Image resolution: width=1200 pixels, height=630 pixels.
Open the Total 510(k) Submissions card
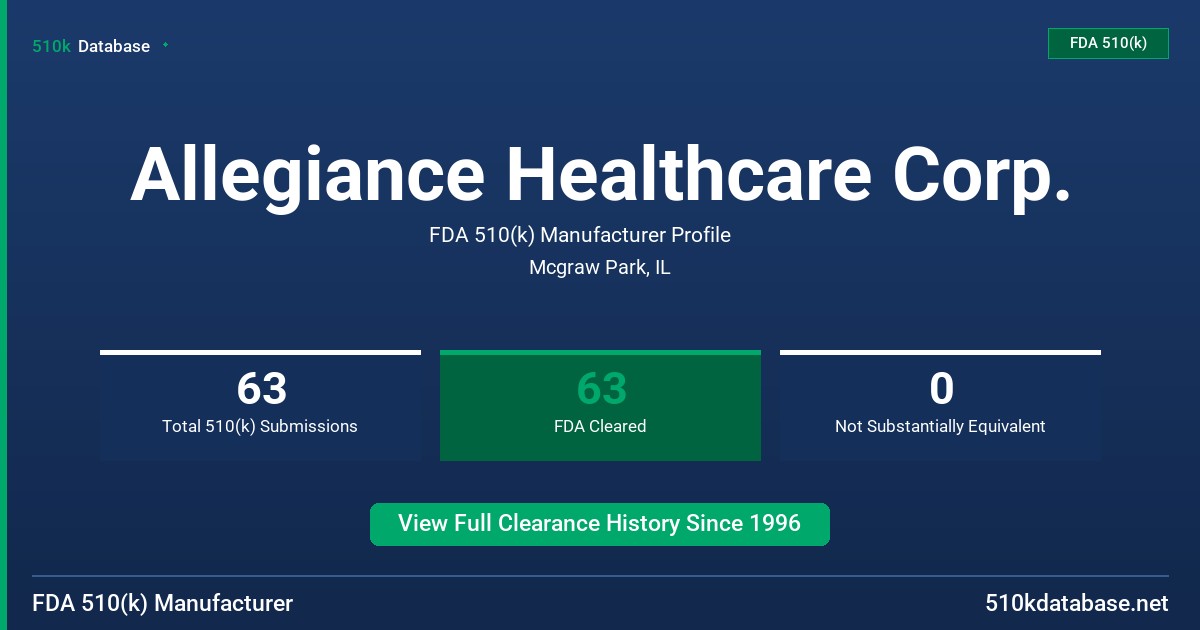pyautogui.click(x=260, y=405)
